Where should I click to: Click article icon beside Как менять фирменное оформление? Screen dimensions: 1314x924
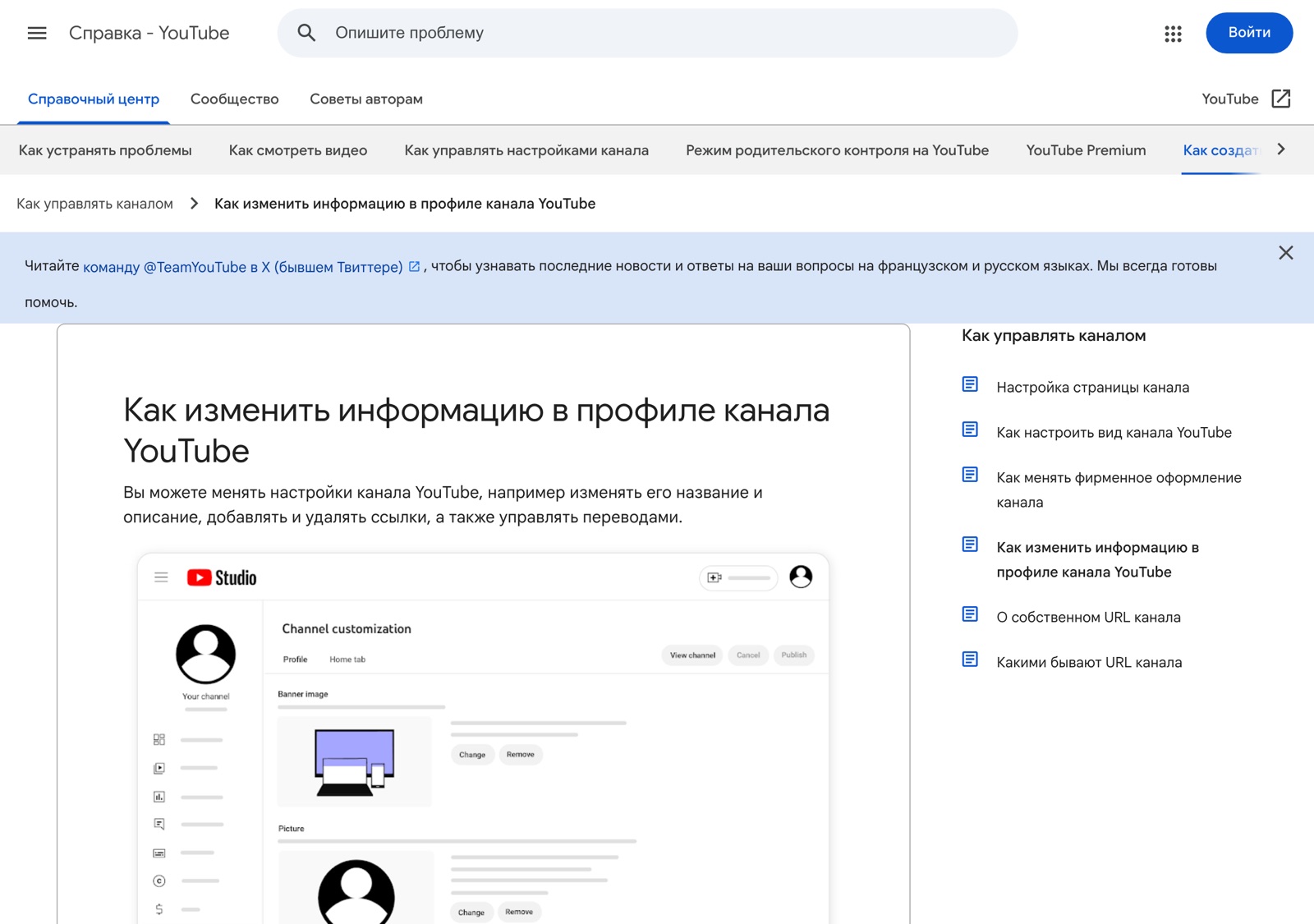970,475
